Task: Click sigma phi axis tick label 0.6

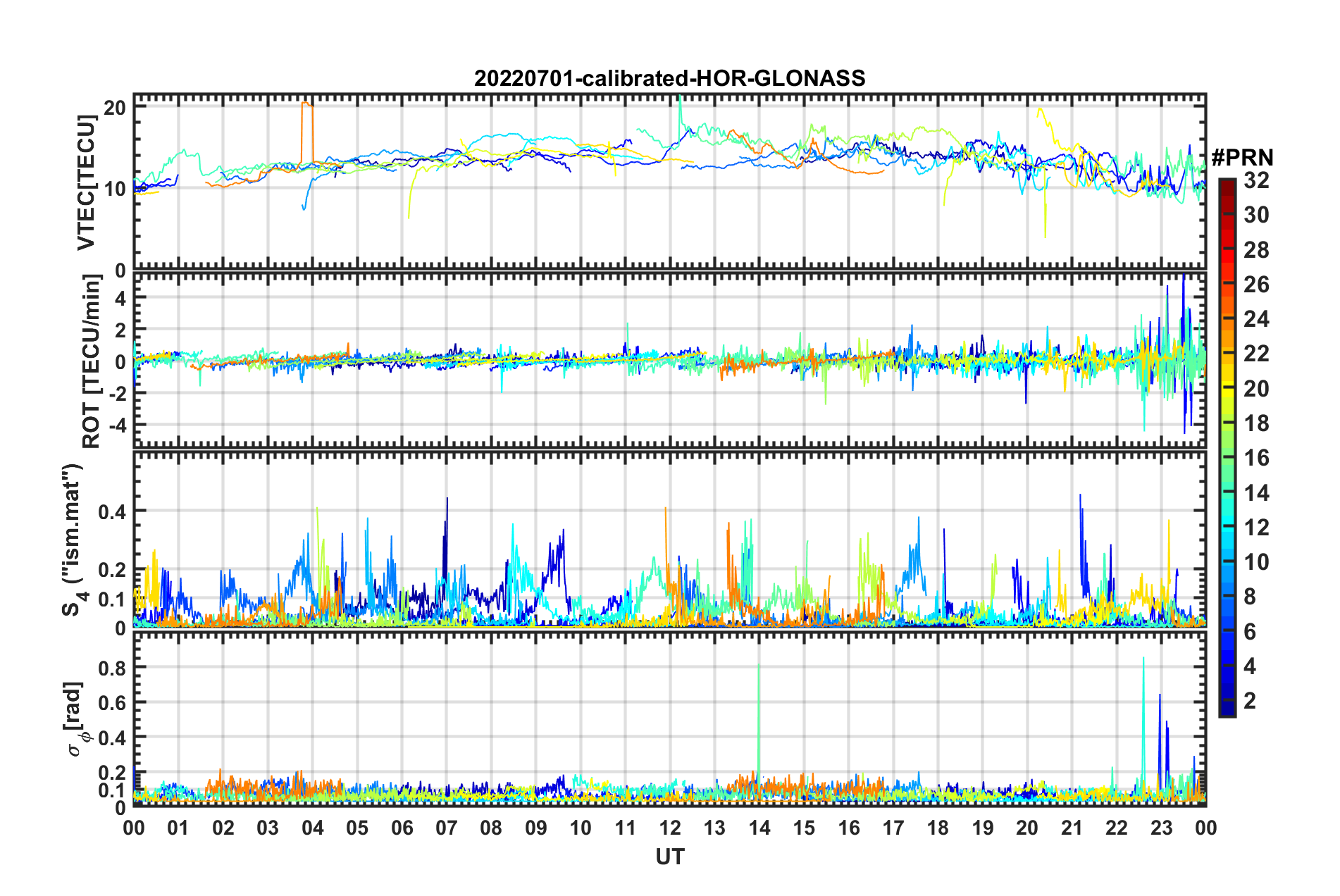Action: coord(112,702)
